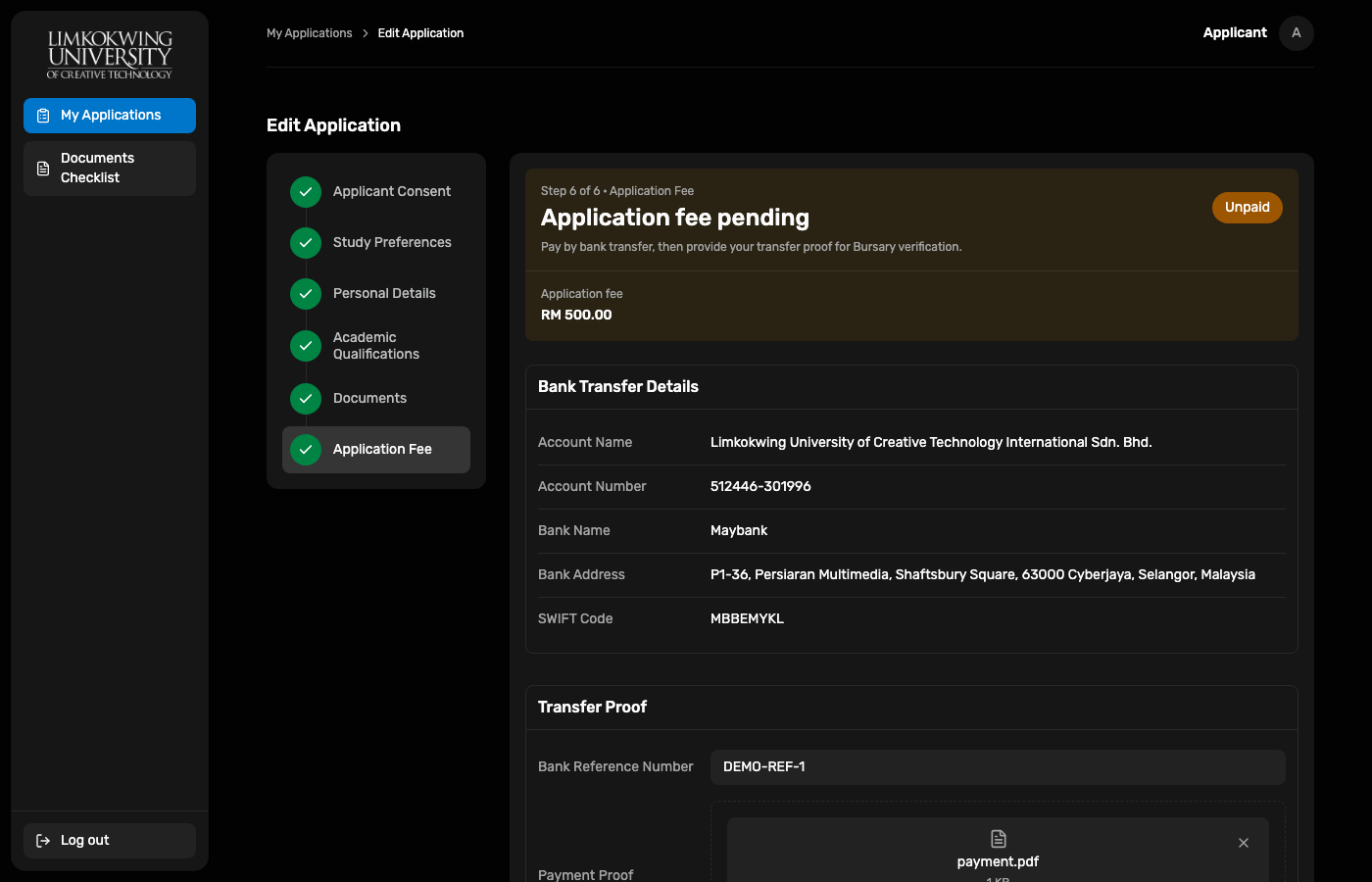Click the payment.pdf file icon
Screen dimensions: 1372x882
(999, 839)
